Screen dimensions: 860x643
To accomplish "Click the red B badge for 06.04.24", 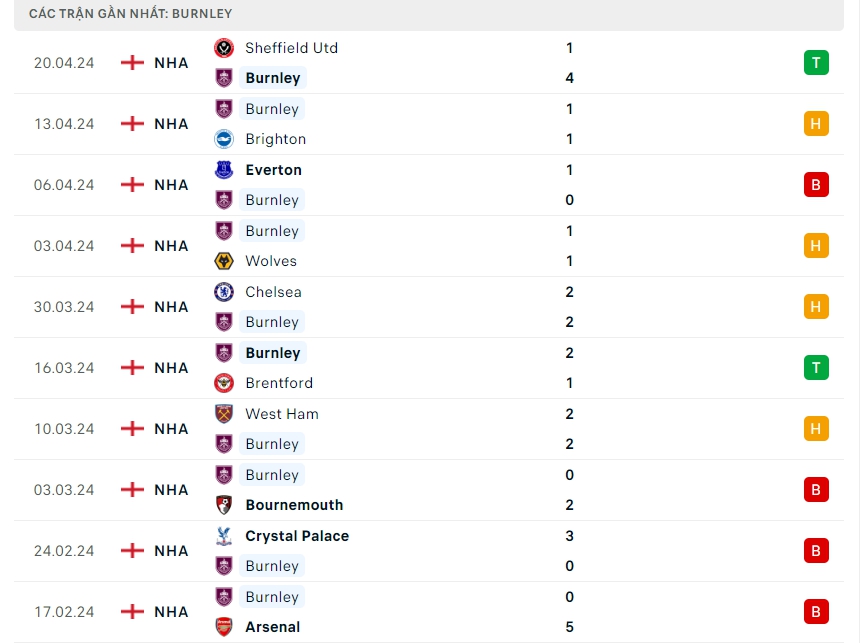I will 816,185.
